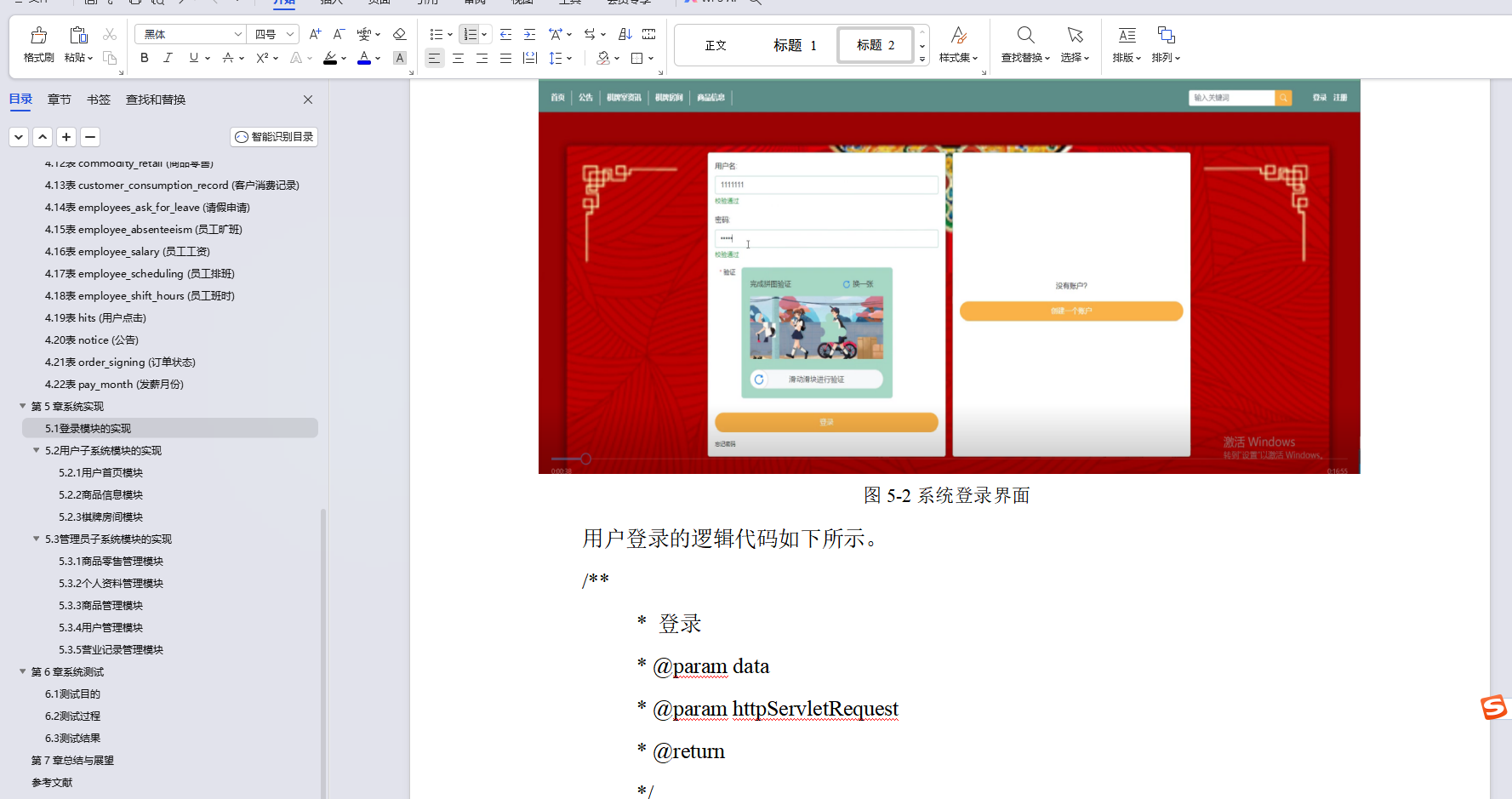Open the style set (样式集) panel
1512x799 pixels.
[959, 44]
